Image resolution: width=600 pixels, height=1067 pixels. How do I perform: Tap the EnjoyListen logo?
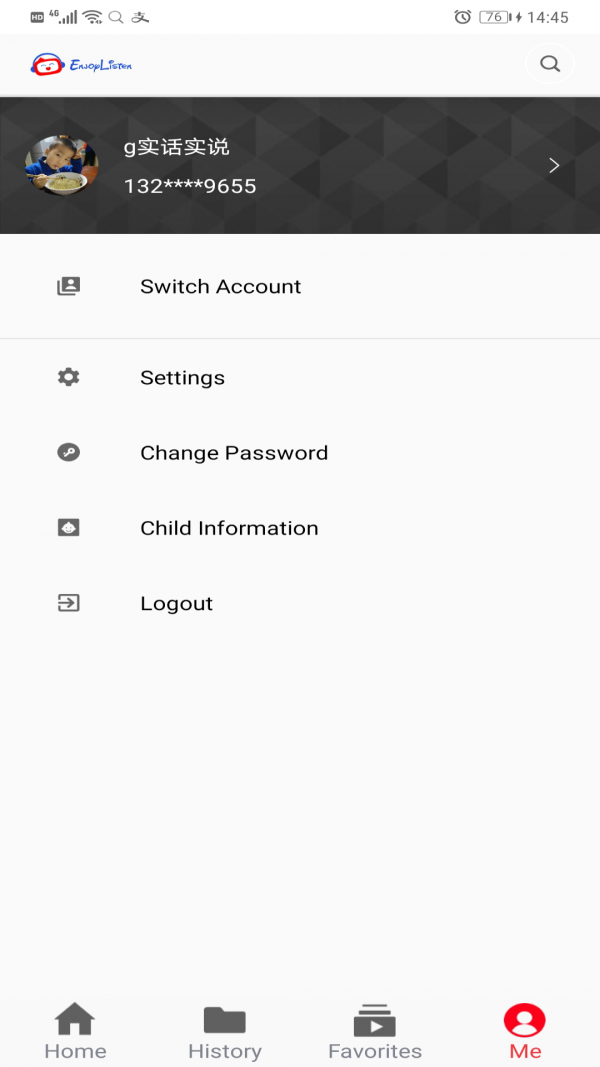(x=81, y=65)
